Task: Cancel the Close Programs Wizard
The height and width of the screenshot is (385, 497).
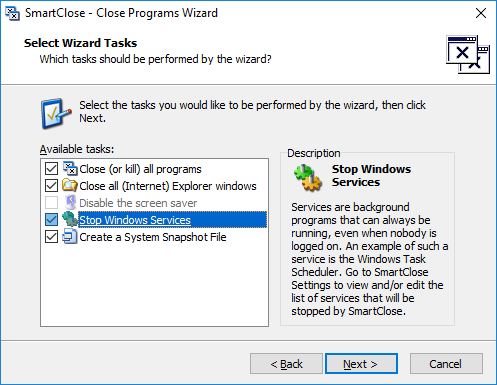Action: pyautogui.click(x=446, y=364)
